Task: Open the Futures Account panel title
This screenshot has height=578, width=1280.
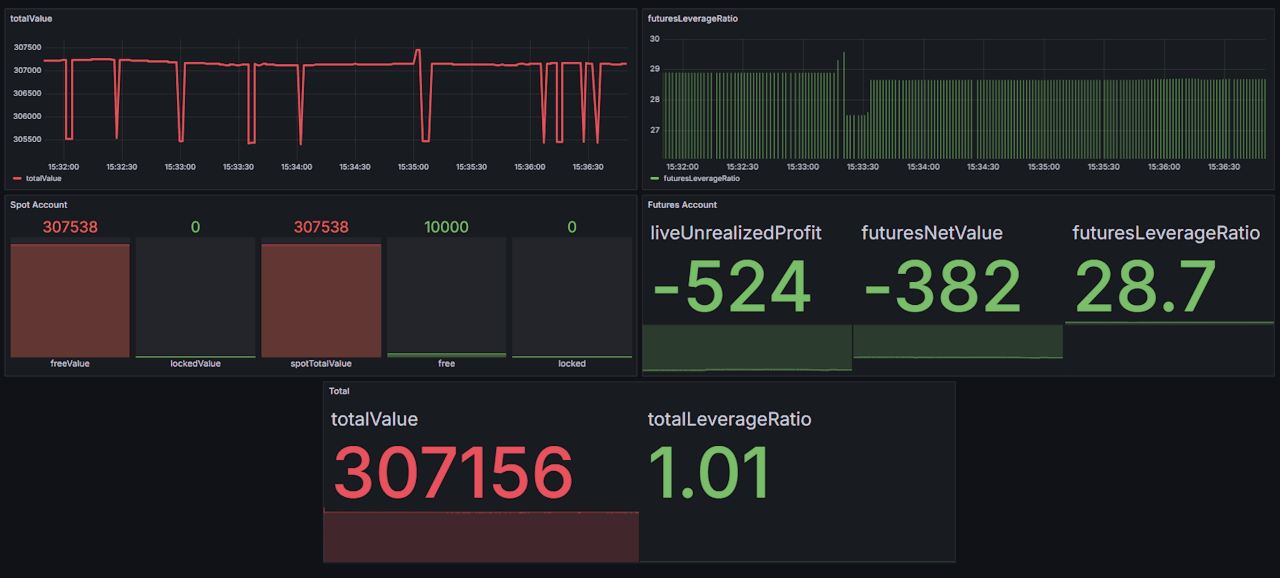Action: tap(682, 205)
